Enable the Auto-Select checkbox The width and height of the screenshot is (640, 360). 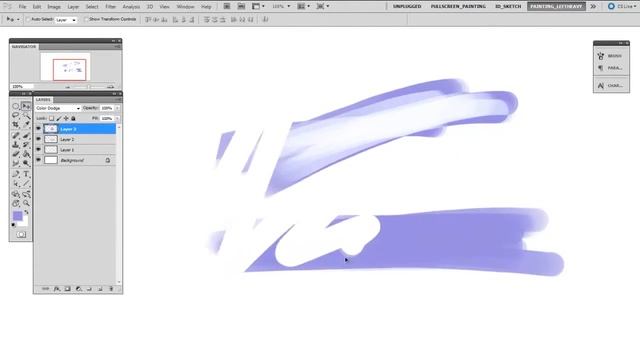click(x=28, y=19)
